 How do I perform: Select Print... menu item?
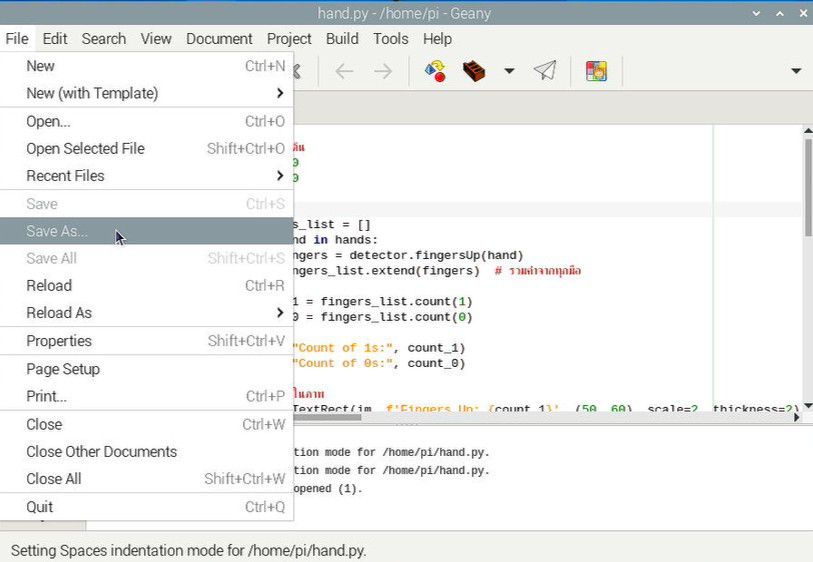pyautogui.click(x=47, y=396)
